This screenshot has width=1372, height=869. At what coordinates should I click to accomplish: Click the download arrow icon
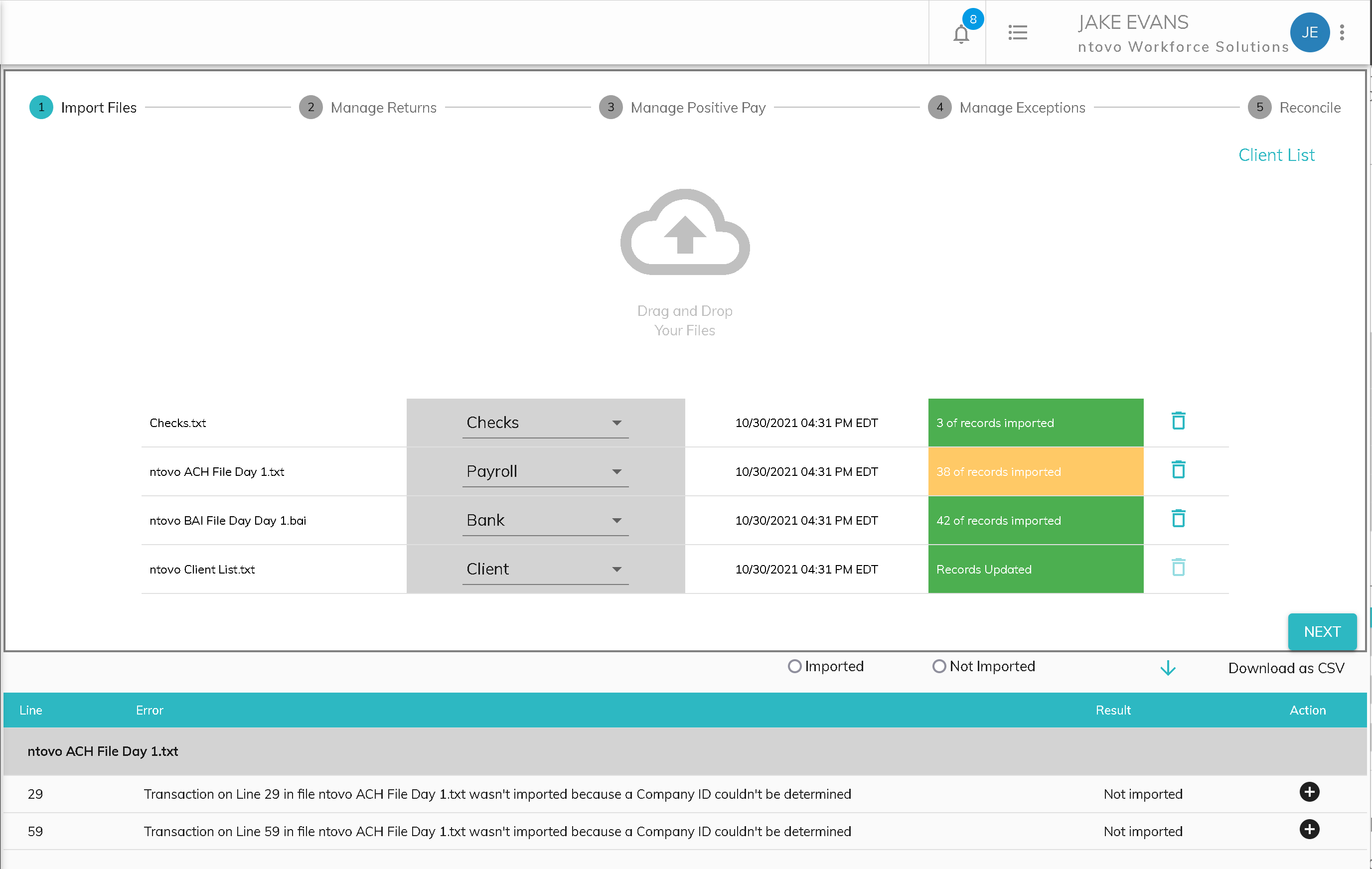tap(1168, 668)
